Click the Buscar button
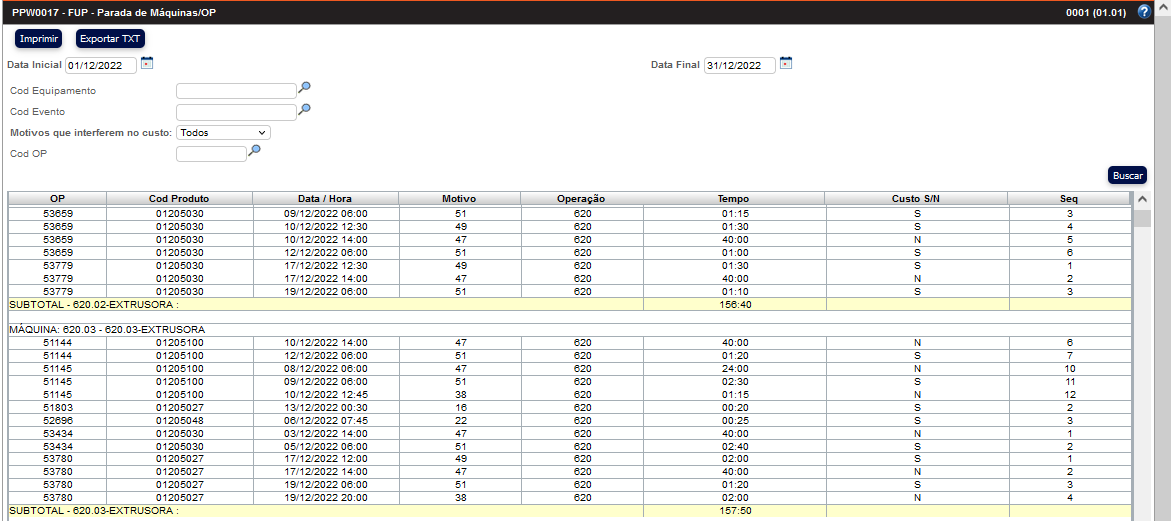This screenshot has width=1171, height=521. (x=1127, y=175)
